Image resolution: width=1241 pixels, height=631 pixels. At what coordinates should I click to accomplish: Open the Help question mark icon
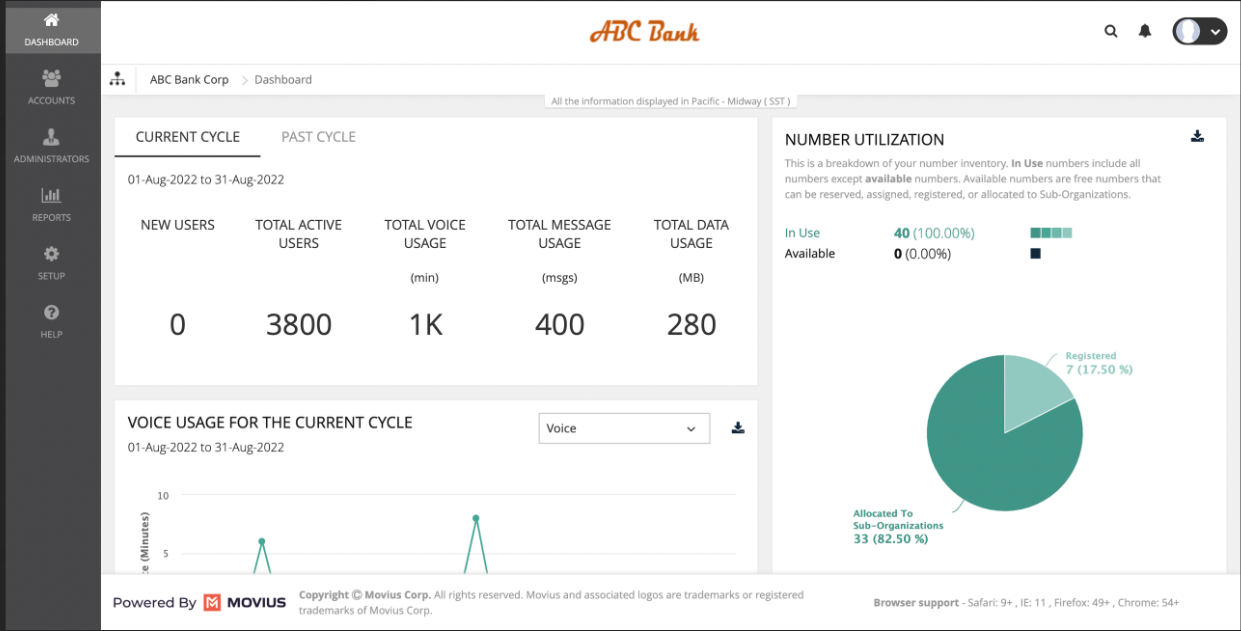pyautogui.click(x=51, y=313)
